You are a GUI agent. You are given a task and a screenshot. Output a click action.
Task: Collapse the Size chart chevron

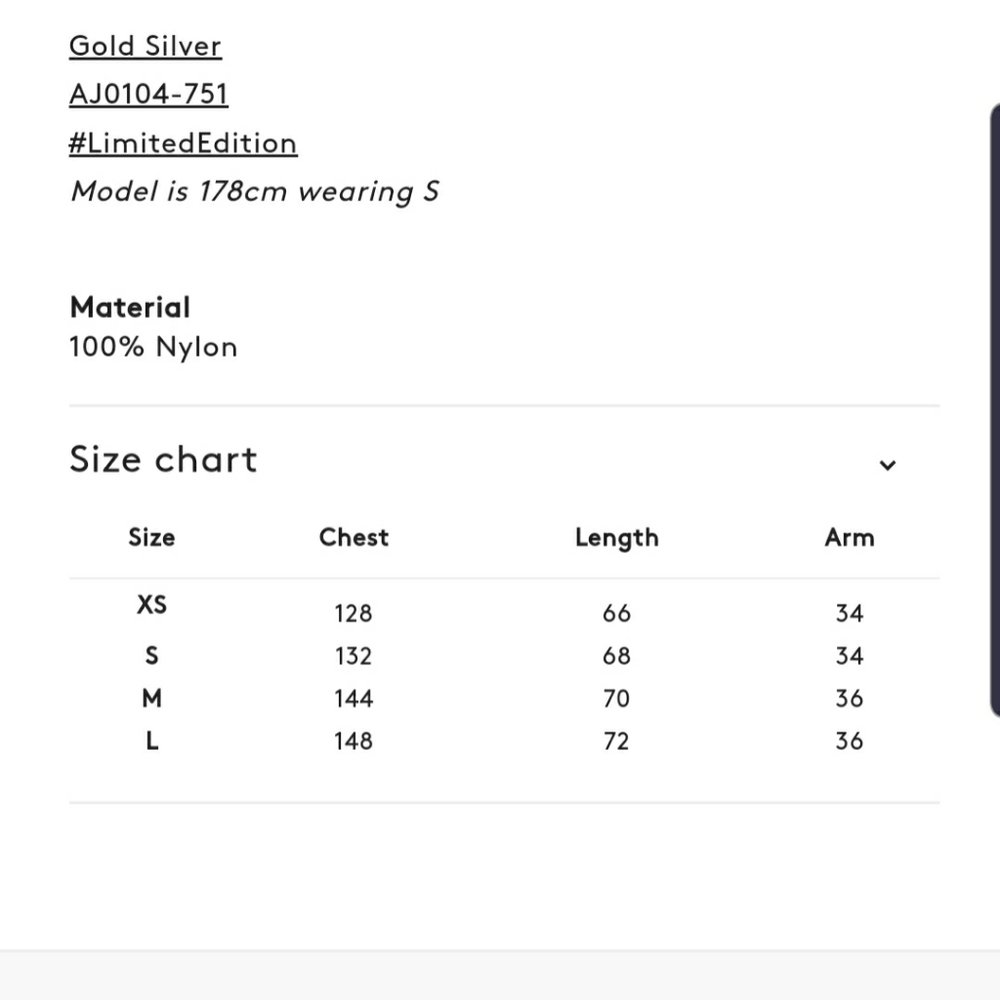click(887, 465)
